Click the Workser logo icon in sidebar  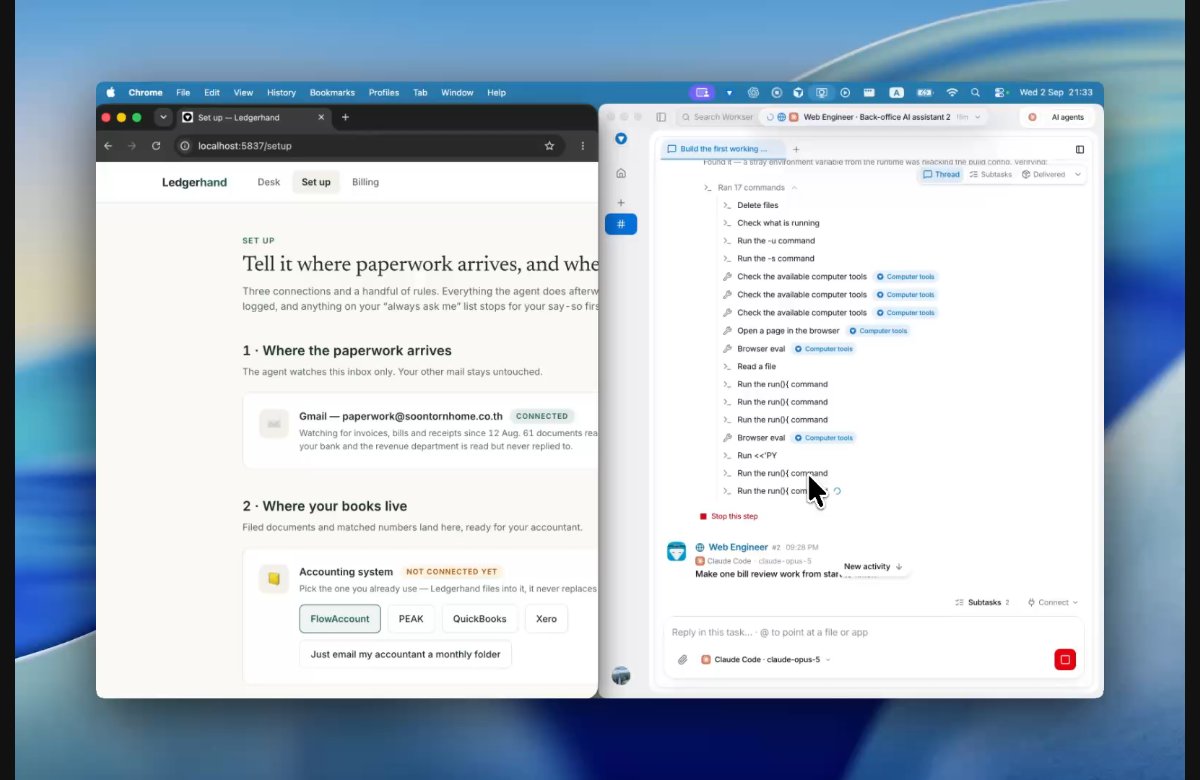click(x=621, y=138)
